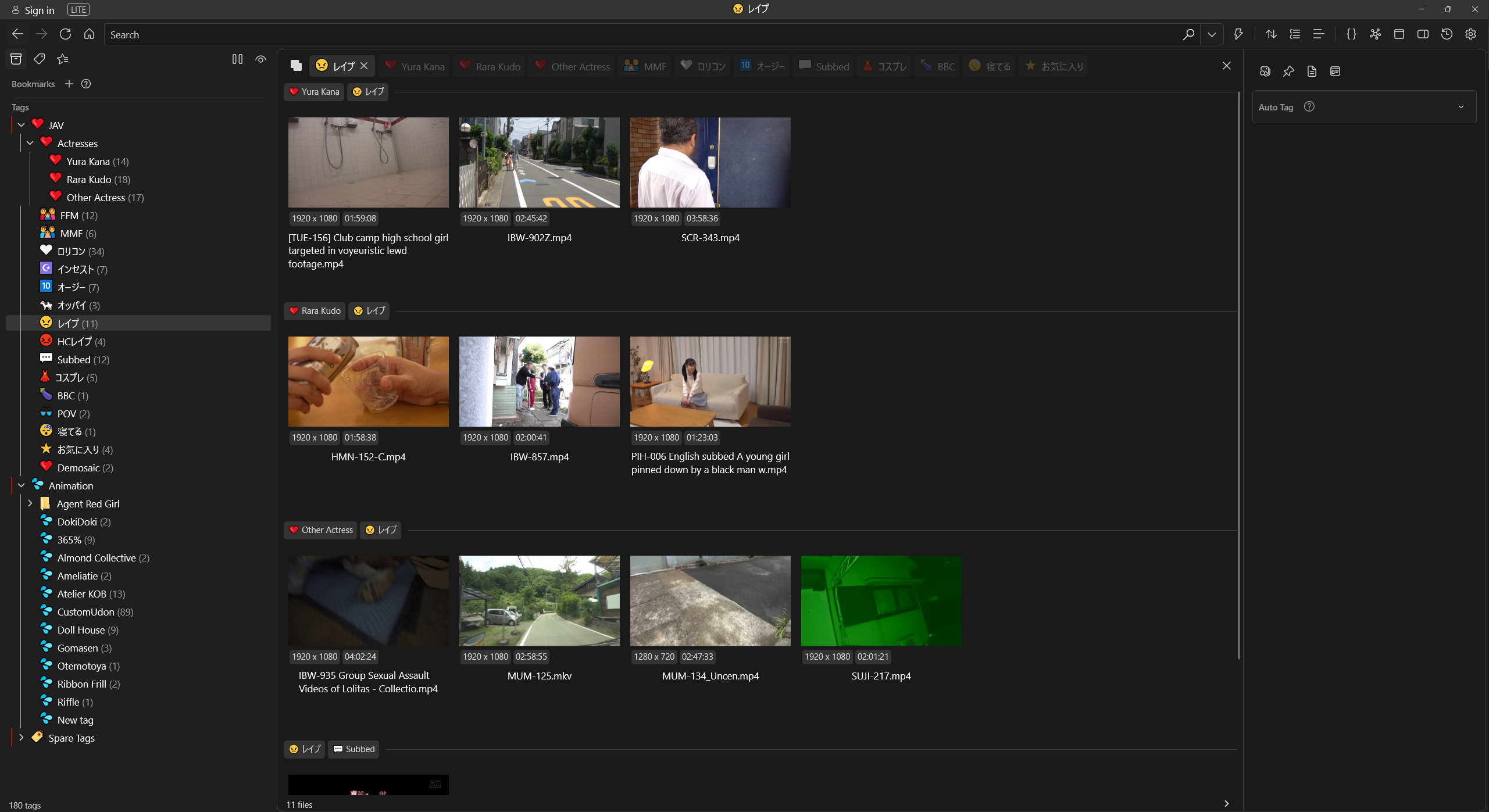Viewport: 1489px width, 812px height.
Task: Refresh the current view
Action: 65,34
